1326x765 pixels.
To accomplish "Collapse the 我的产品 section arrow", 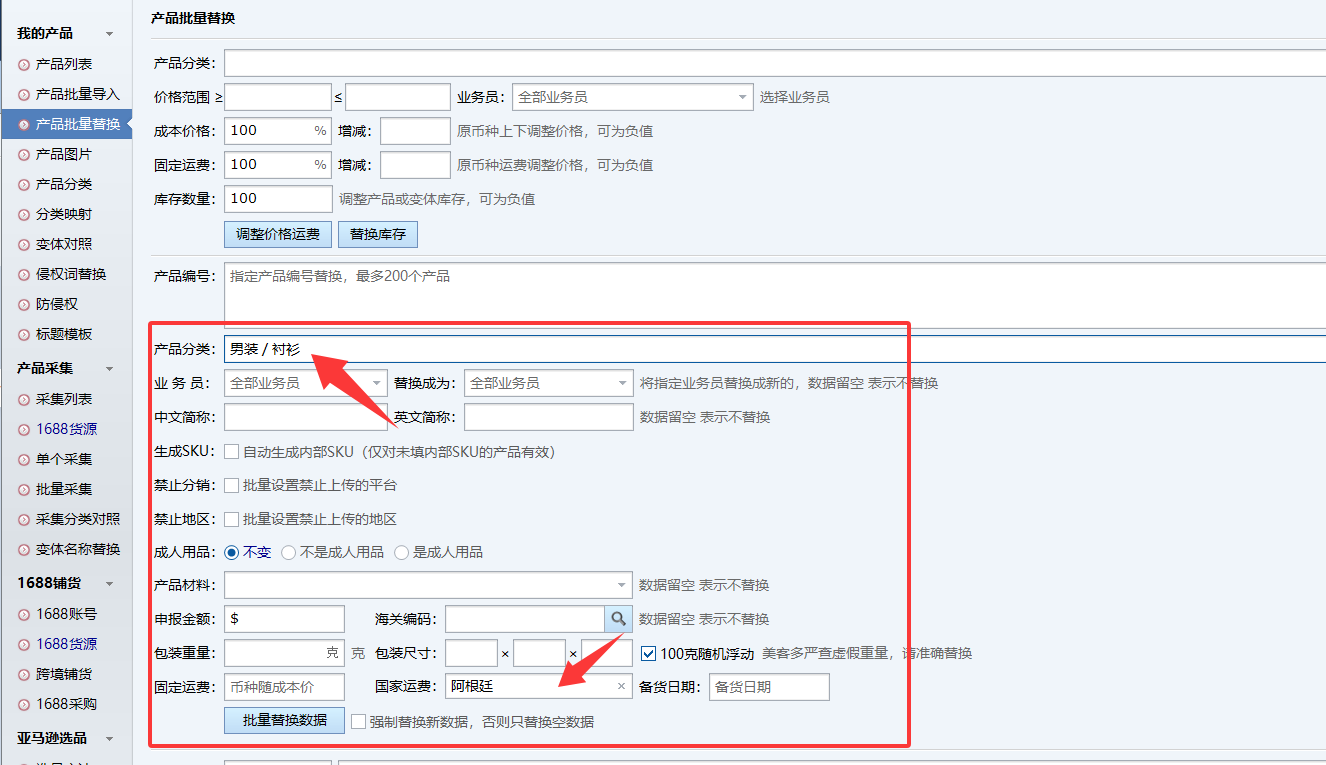I will click(109, 34).
